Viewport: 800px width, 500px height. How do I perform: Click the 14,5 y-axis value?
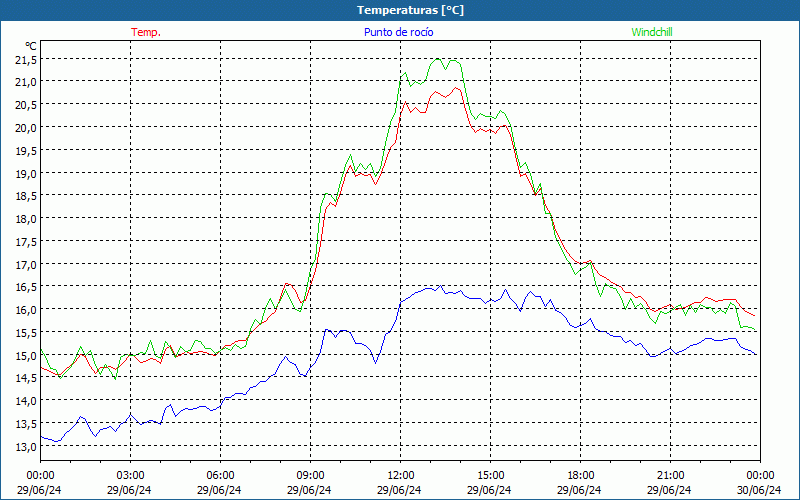(26, 378)
